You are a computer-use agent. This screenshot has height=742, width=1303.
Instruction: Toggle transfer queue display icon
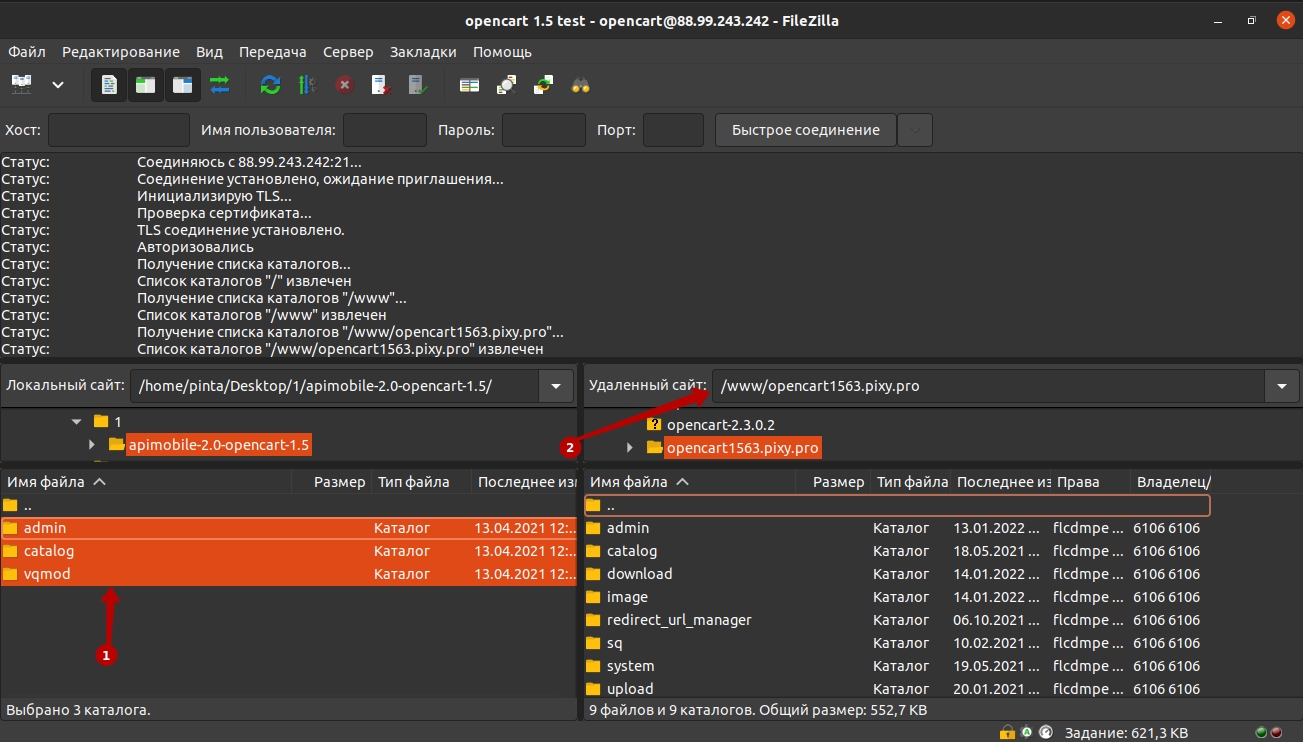(x=219, y=85)
